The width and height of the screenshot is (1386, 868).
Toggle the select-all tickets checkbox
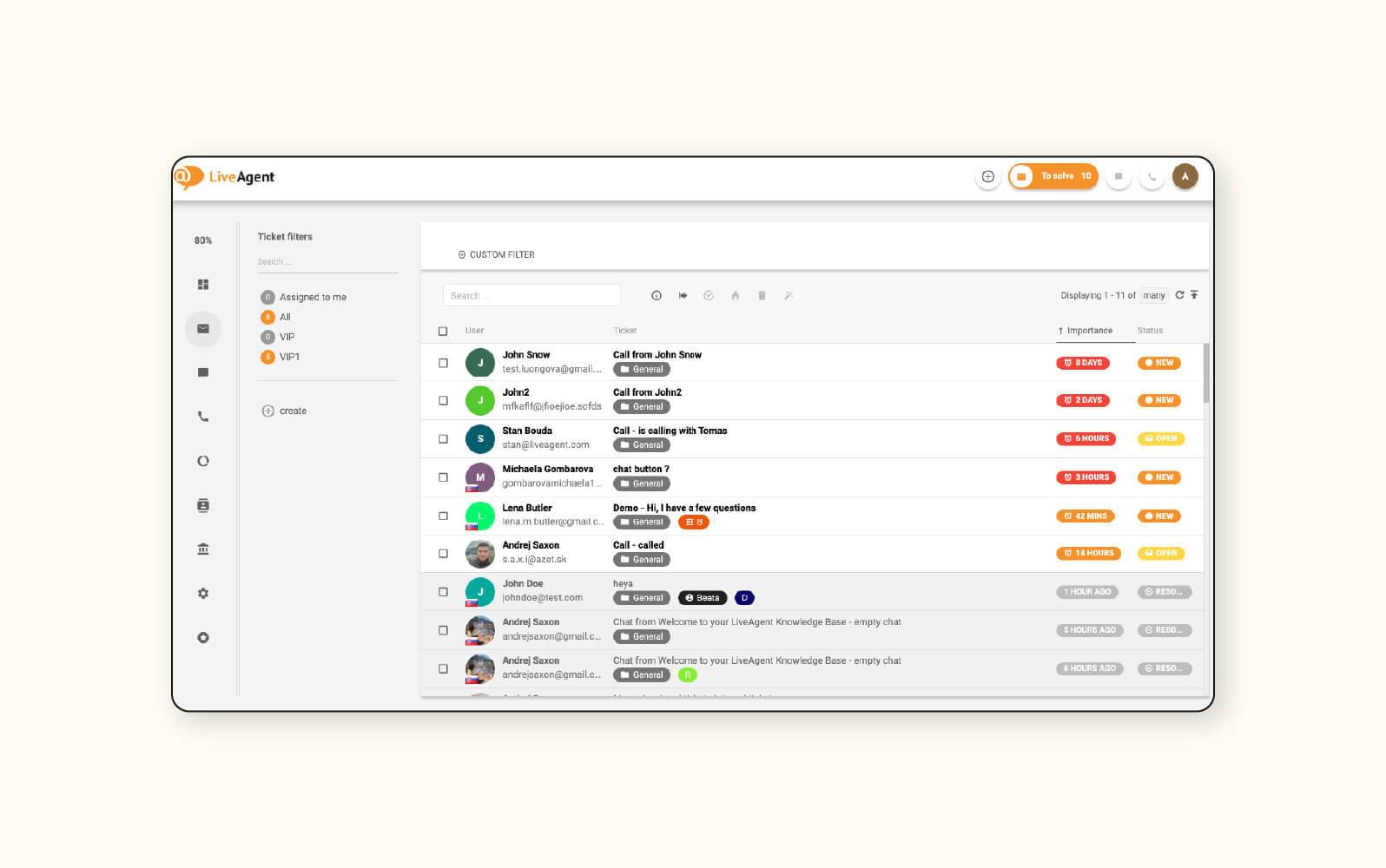pyautogui.click(x=443, y=332)
